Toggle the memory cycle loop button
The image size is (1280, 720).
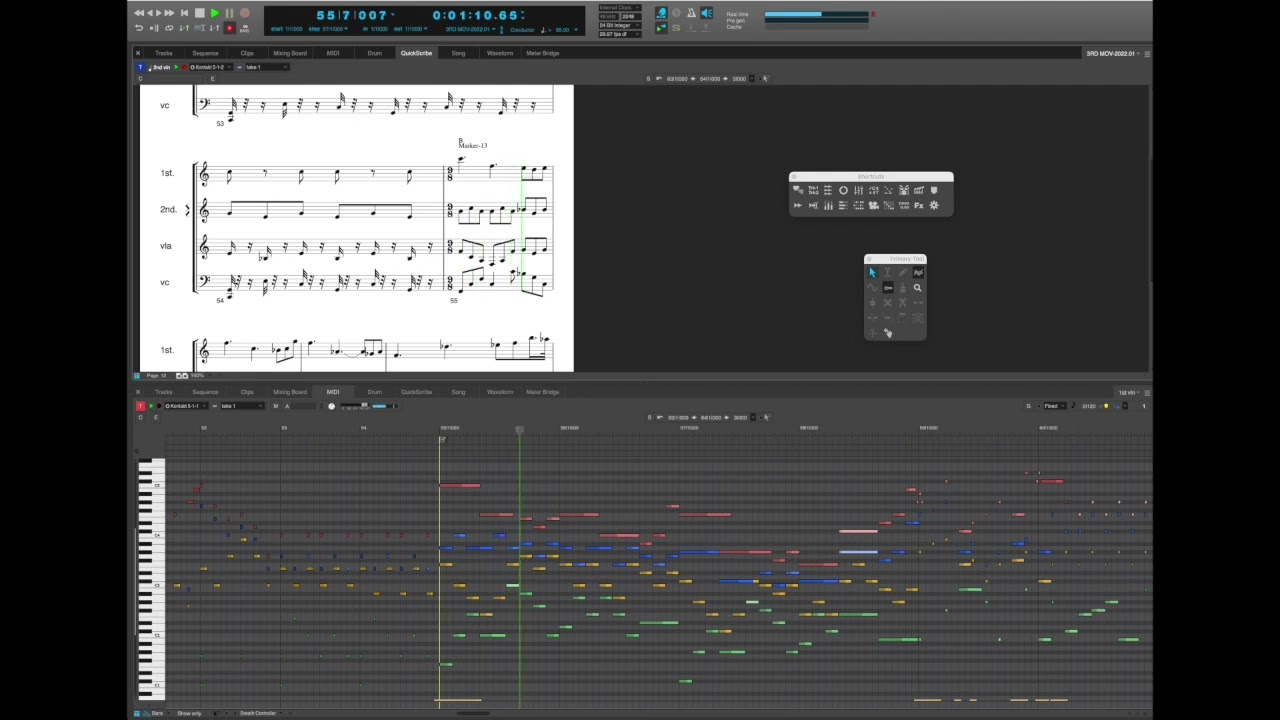click(x=169, y=28)
